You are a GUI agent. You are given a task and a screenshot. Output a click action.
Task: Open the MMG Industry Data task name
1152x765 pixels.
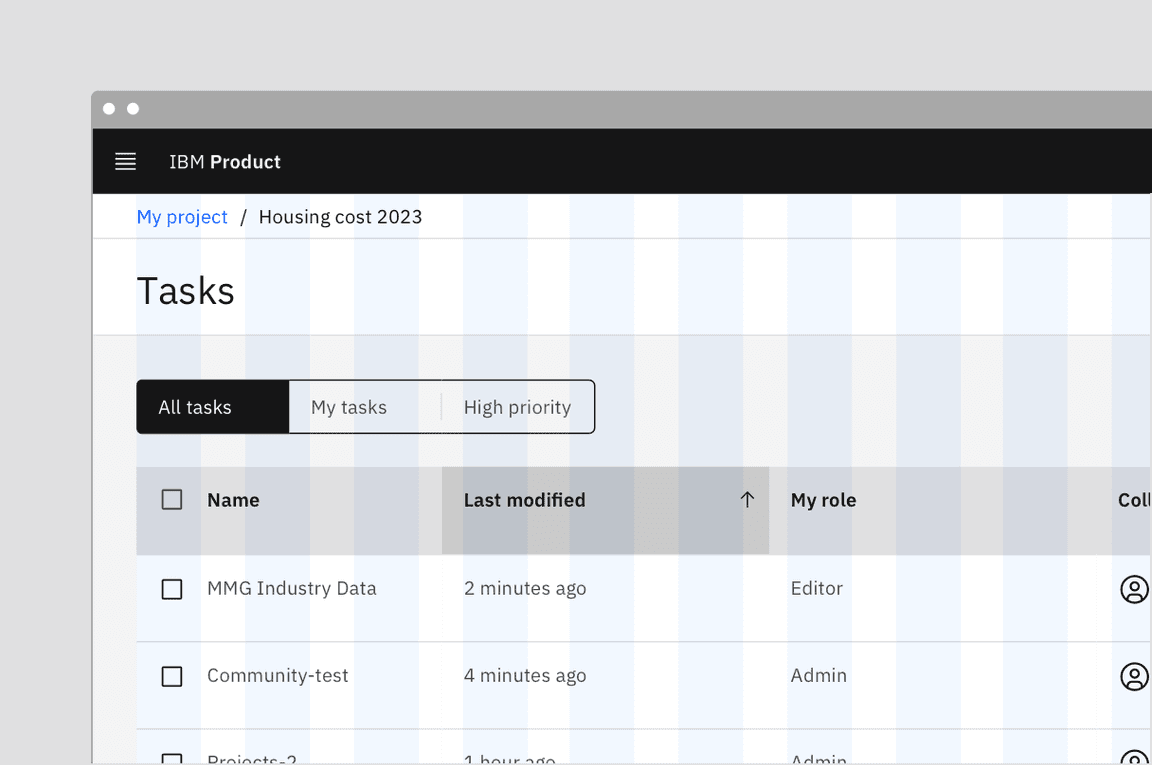292,589
